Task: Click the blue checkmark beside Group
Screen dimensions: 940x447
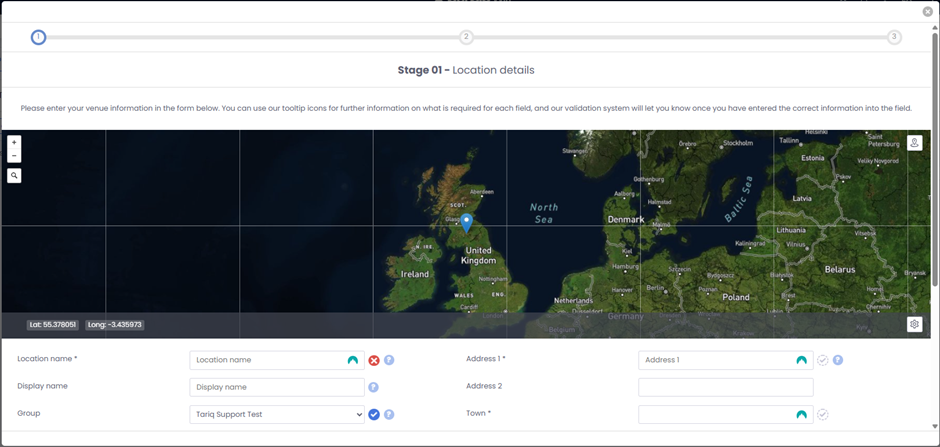Action: point(374,414)
